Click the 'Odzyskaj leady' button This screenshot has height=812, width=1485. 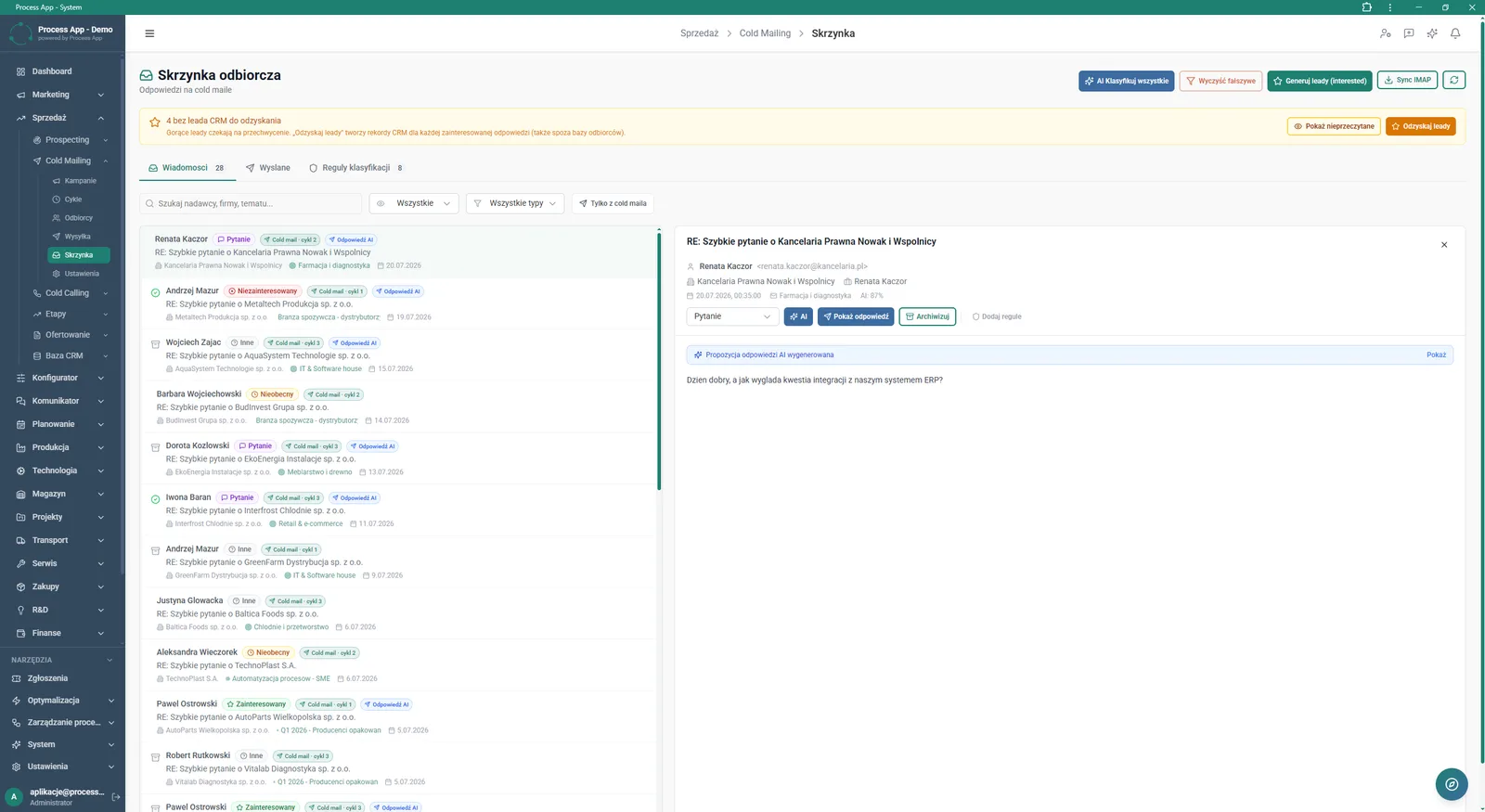coord(1420,126)
